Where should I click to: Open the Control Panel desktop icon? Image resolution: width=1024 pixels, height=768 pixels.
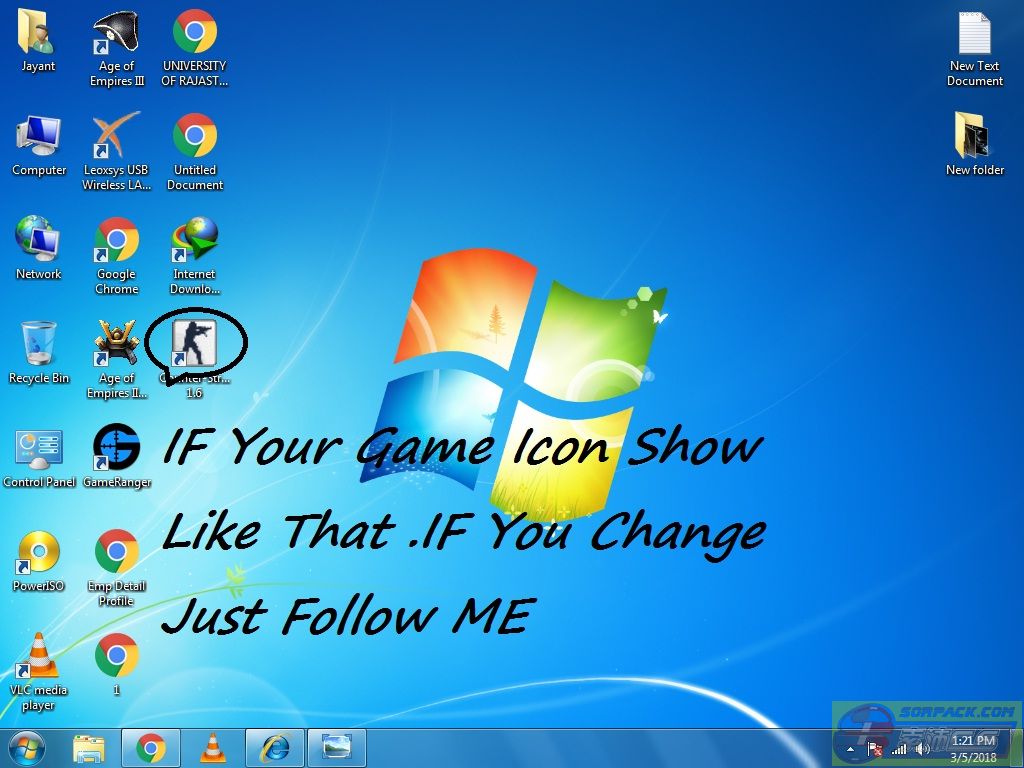click(x=39, y=448)
